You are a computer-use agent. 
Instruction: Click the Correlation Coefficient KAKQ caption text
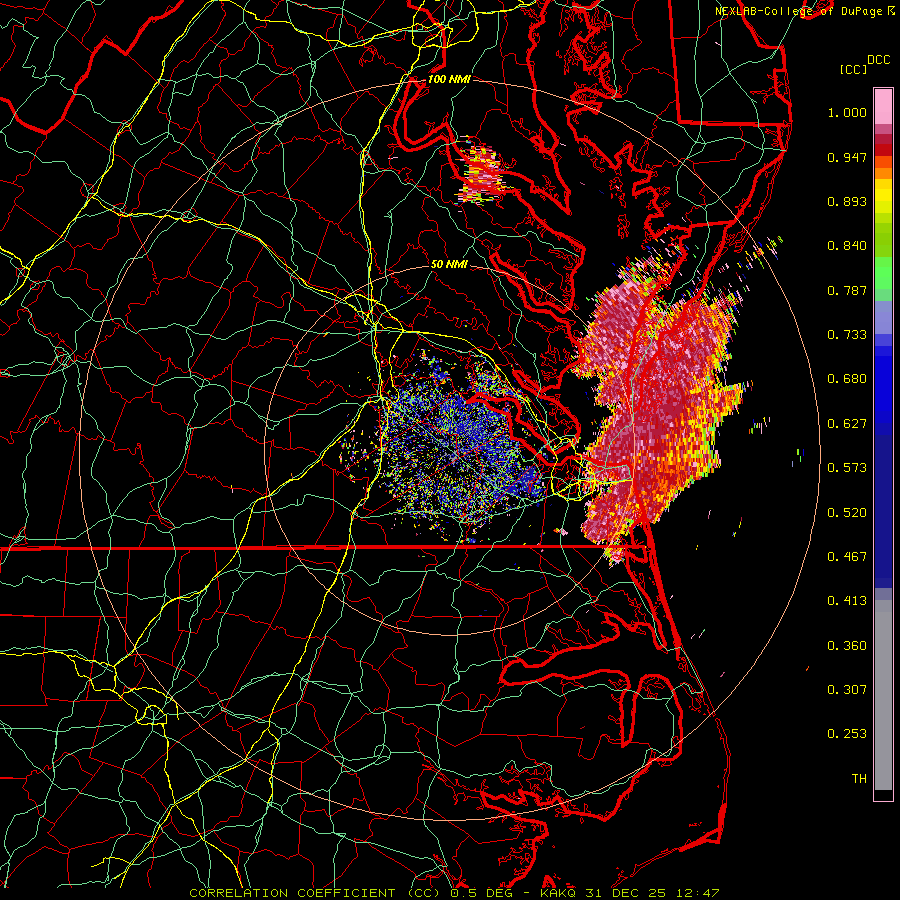tap(454, 893)
